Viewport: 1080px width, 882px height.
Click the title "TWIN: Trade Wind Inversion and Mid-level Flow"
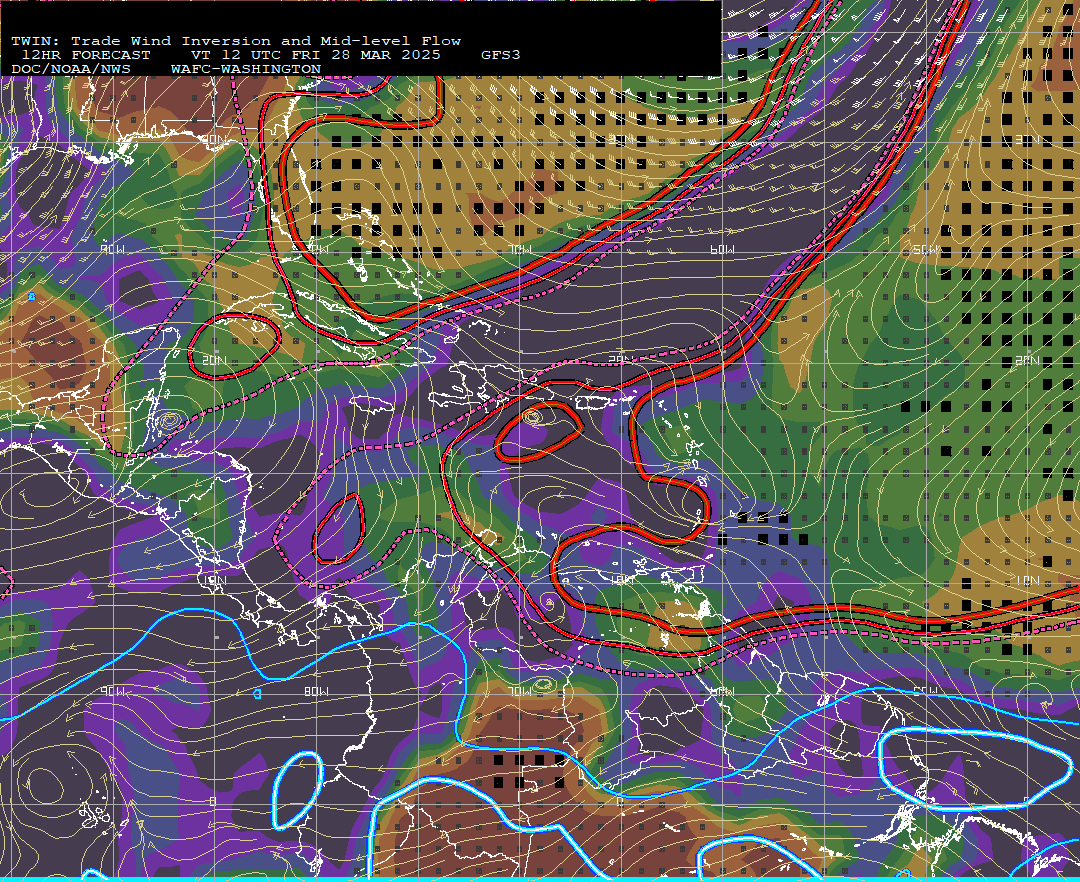click(x=236, y=41)
